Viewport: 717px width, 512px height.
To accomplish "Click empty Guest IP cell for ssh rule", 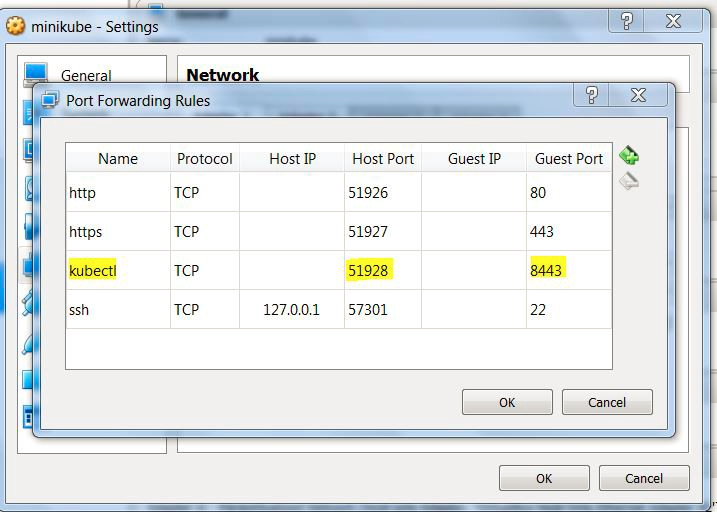I will pyautogui.click(x=474, y=309).
